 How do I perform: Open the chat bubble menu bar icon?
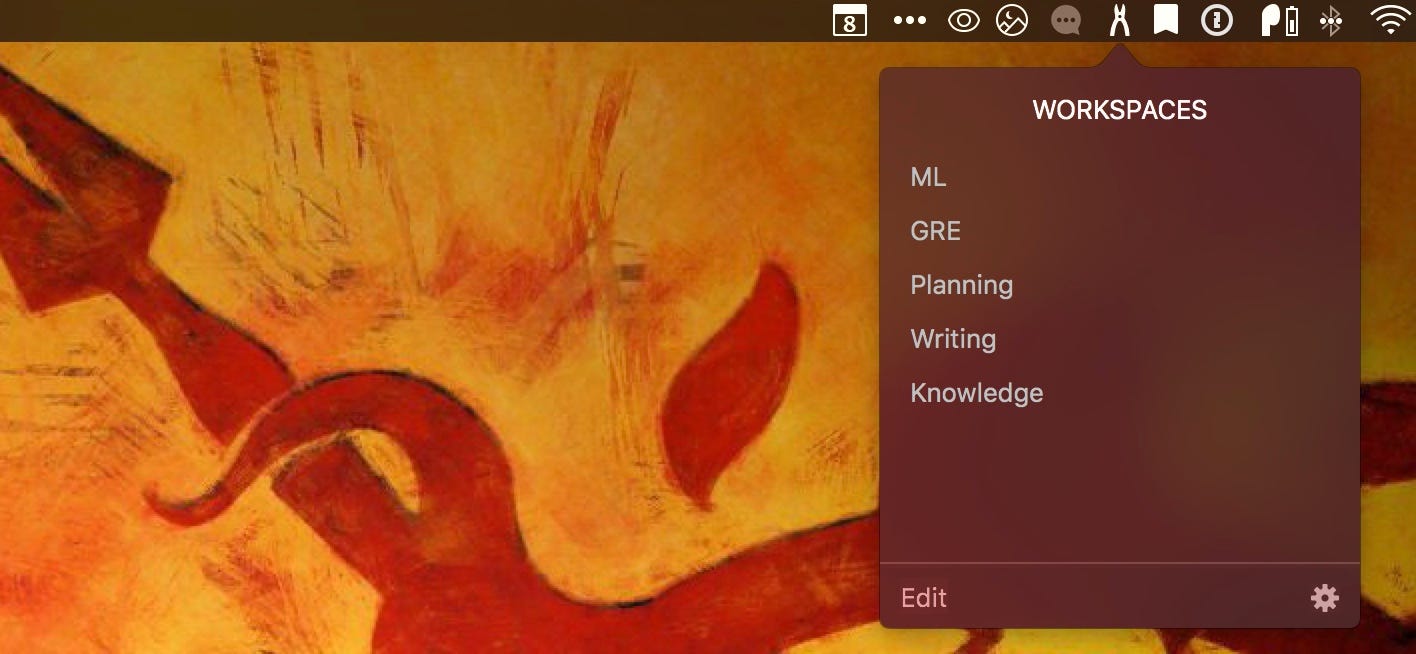(x=1066, y=20)
